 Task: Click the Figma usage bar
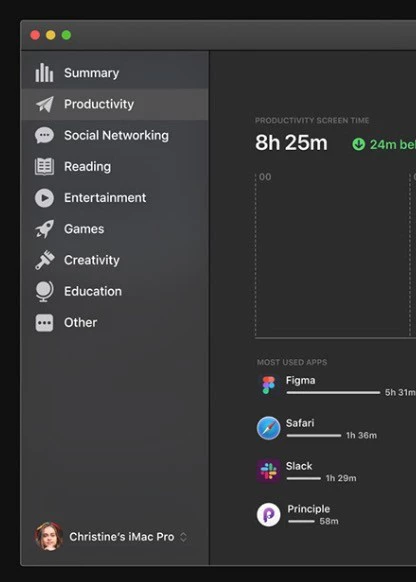point(334,392)
